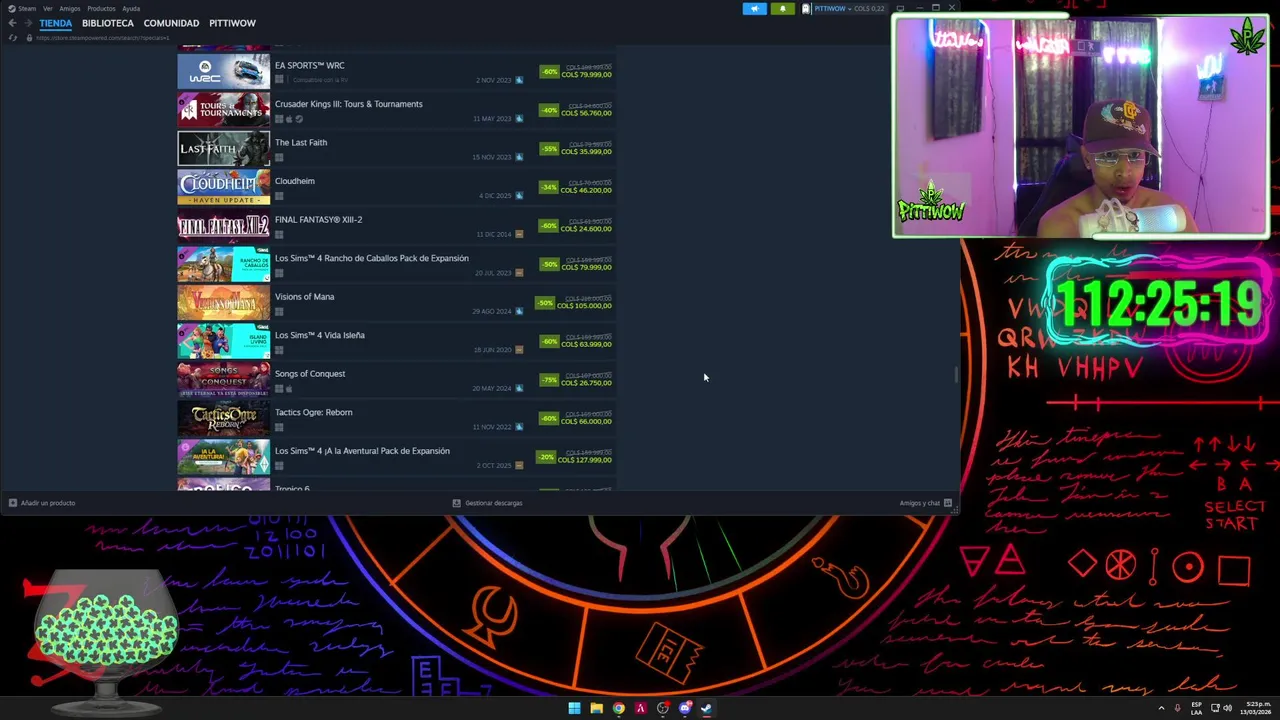The image size is (1280, 720).
Task: Open Los Sims 4 Vida Isleña title
Action: pos(320,335)
